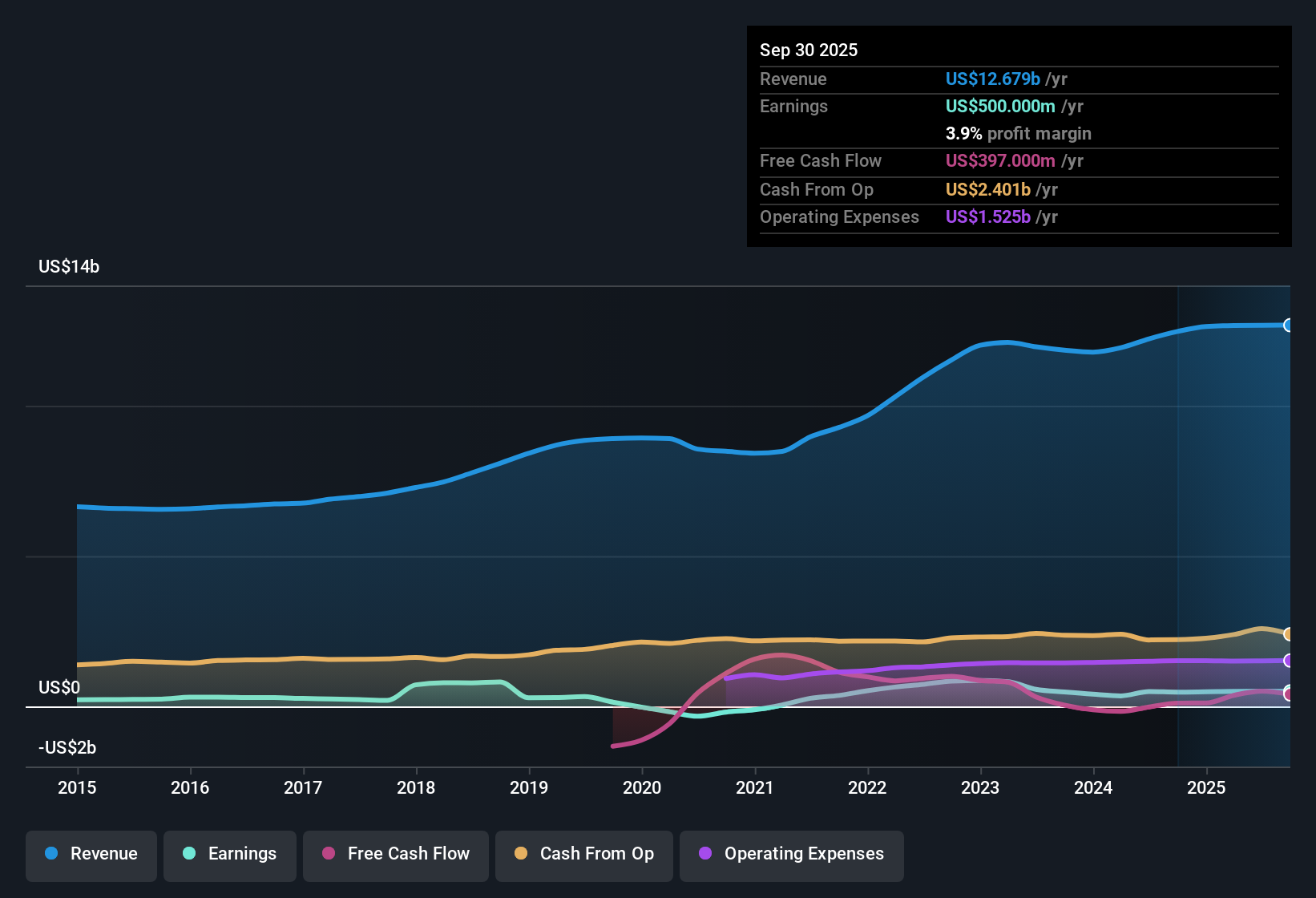Select the Cash From Op endpoint marker
The width and height of the screenshot is (1316, 898).
tap(1289, 633)
